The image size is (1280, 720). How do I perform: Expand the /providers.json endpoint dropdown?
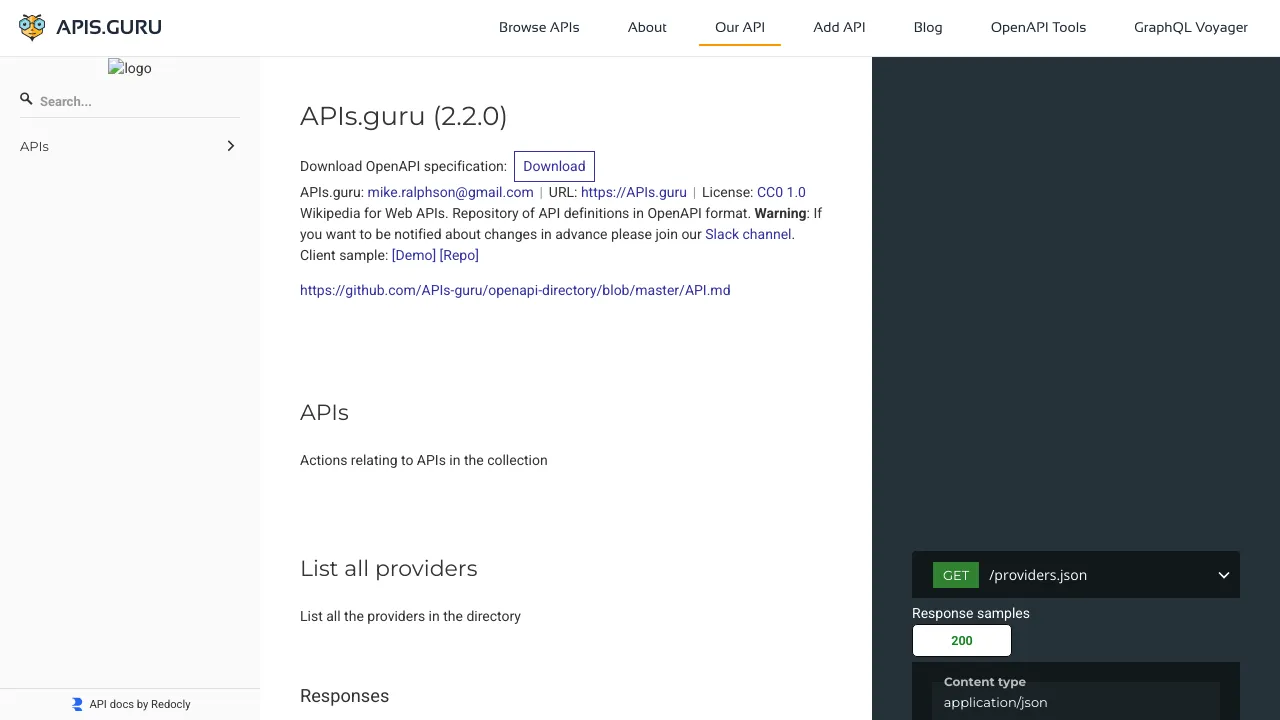point(1223,575)
